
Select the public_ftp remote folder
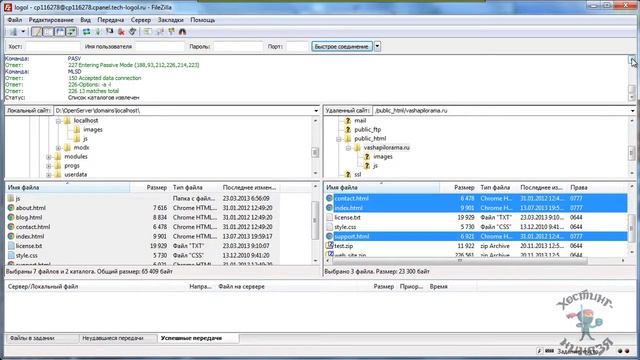click(367, 129)
